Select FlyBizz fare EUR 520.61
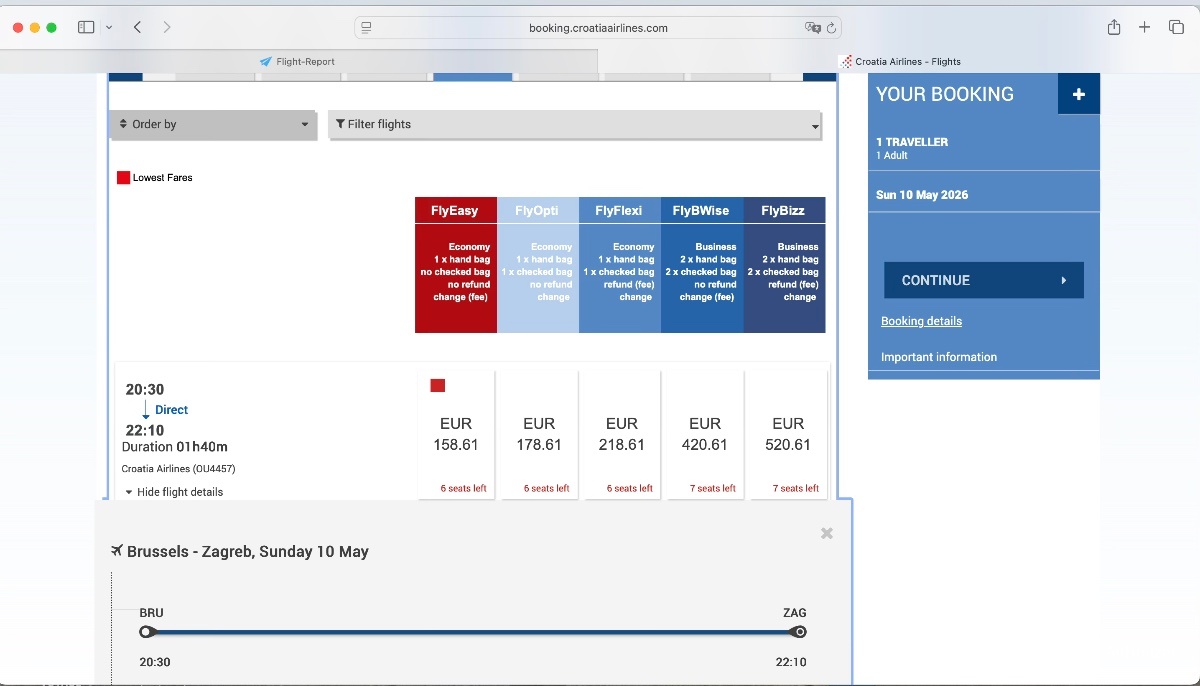Image resolution: width=1200 pixels, height=686 pixels. pyautogui.click(x=788, y=434)
